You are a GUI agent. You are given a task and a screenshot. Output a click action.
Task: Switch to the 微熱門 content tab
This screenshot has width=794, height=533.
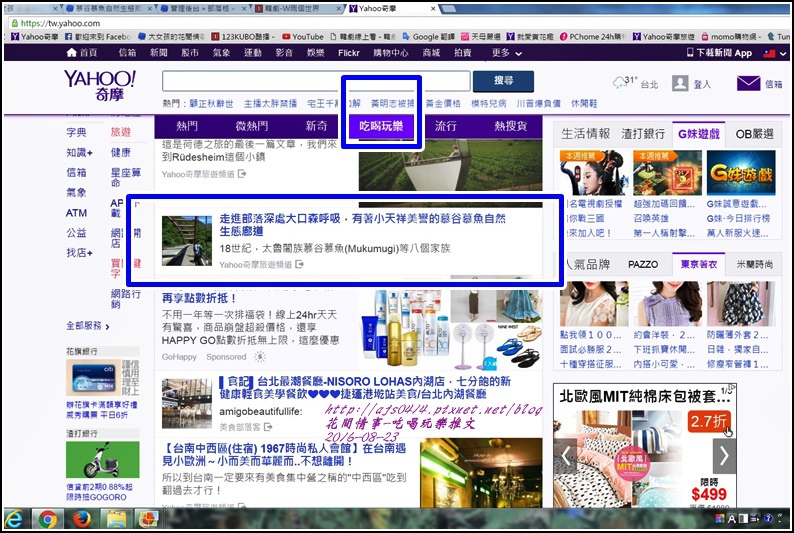251,126
